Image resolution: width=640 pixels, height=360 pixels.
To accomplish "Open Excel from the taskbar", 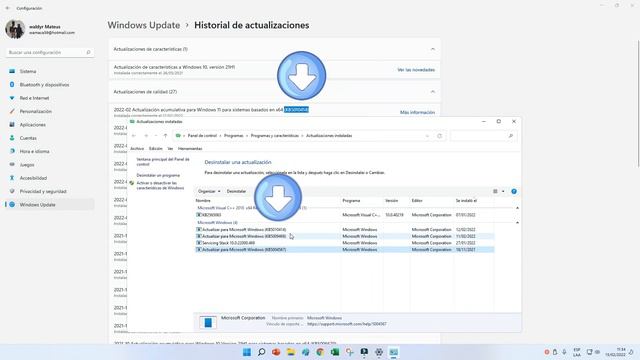I will tap(335, 352).
